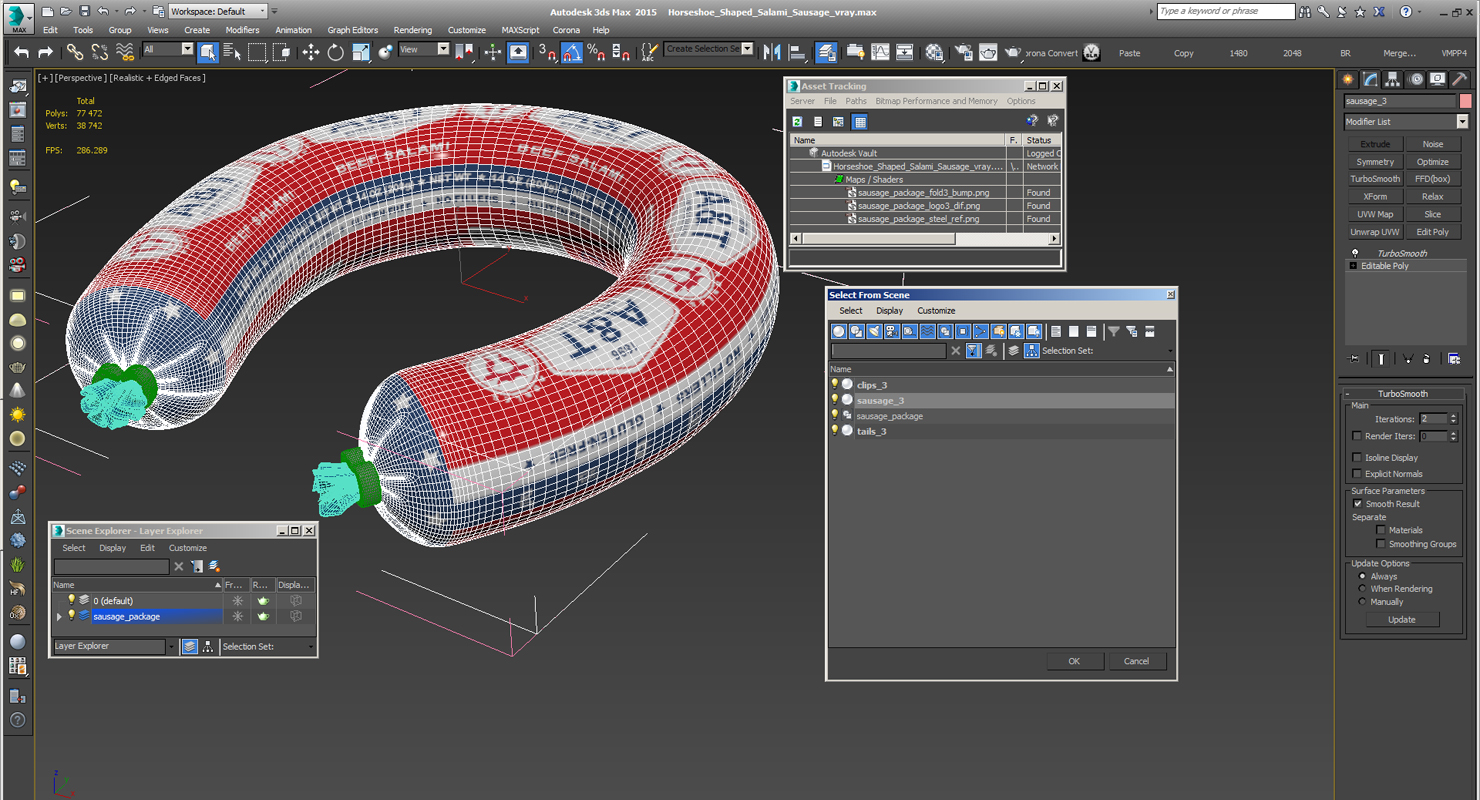Screen dimensions: 1480x800
Task: Click the Update button in TurboSmooth
Action: pos(1401,619)
